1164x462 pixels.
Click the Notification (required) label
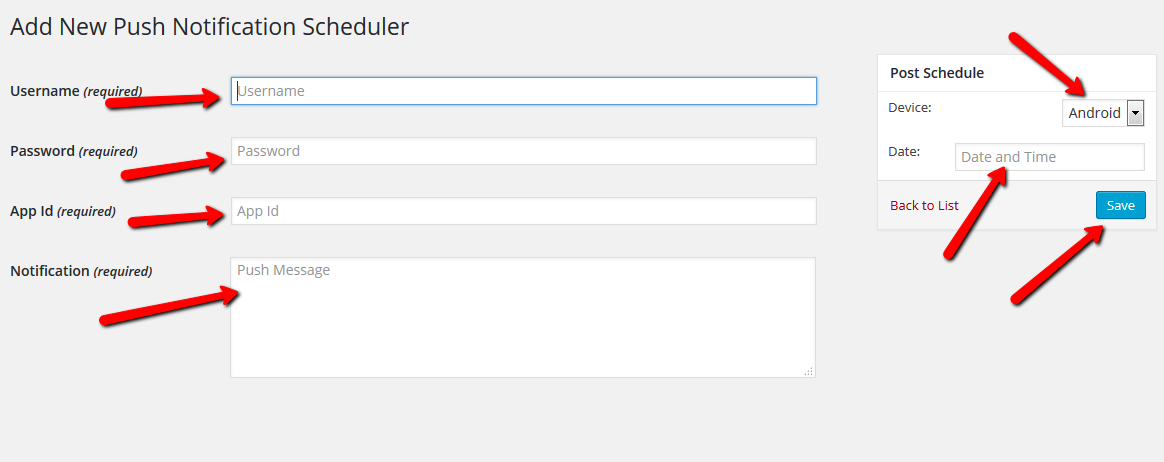click(x=81, y=271)
